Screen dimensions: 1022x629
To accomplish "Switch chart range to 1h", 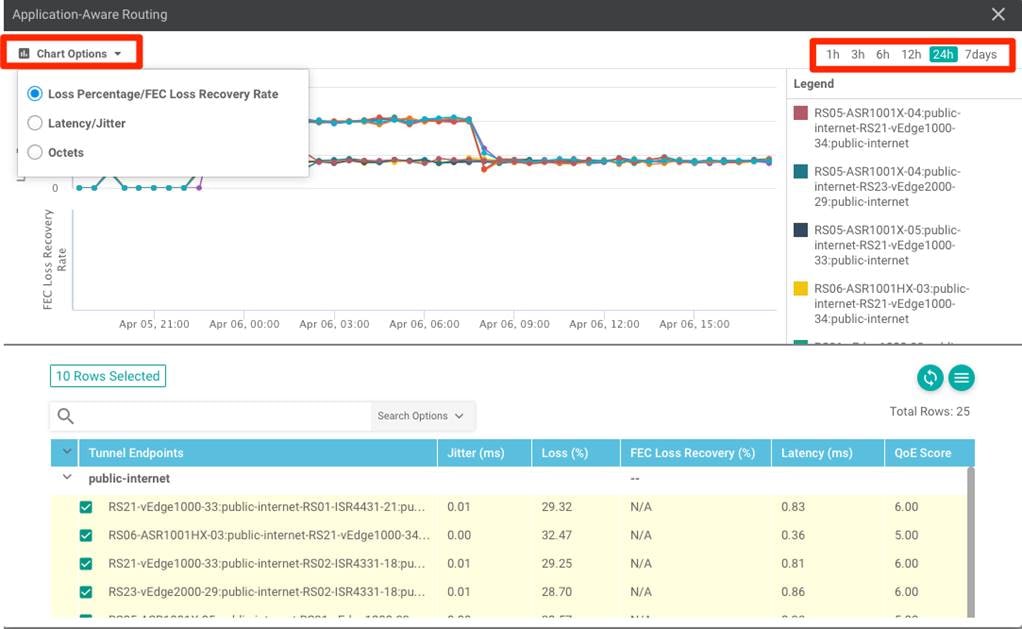I will pos(832,54).
